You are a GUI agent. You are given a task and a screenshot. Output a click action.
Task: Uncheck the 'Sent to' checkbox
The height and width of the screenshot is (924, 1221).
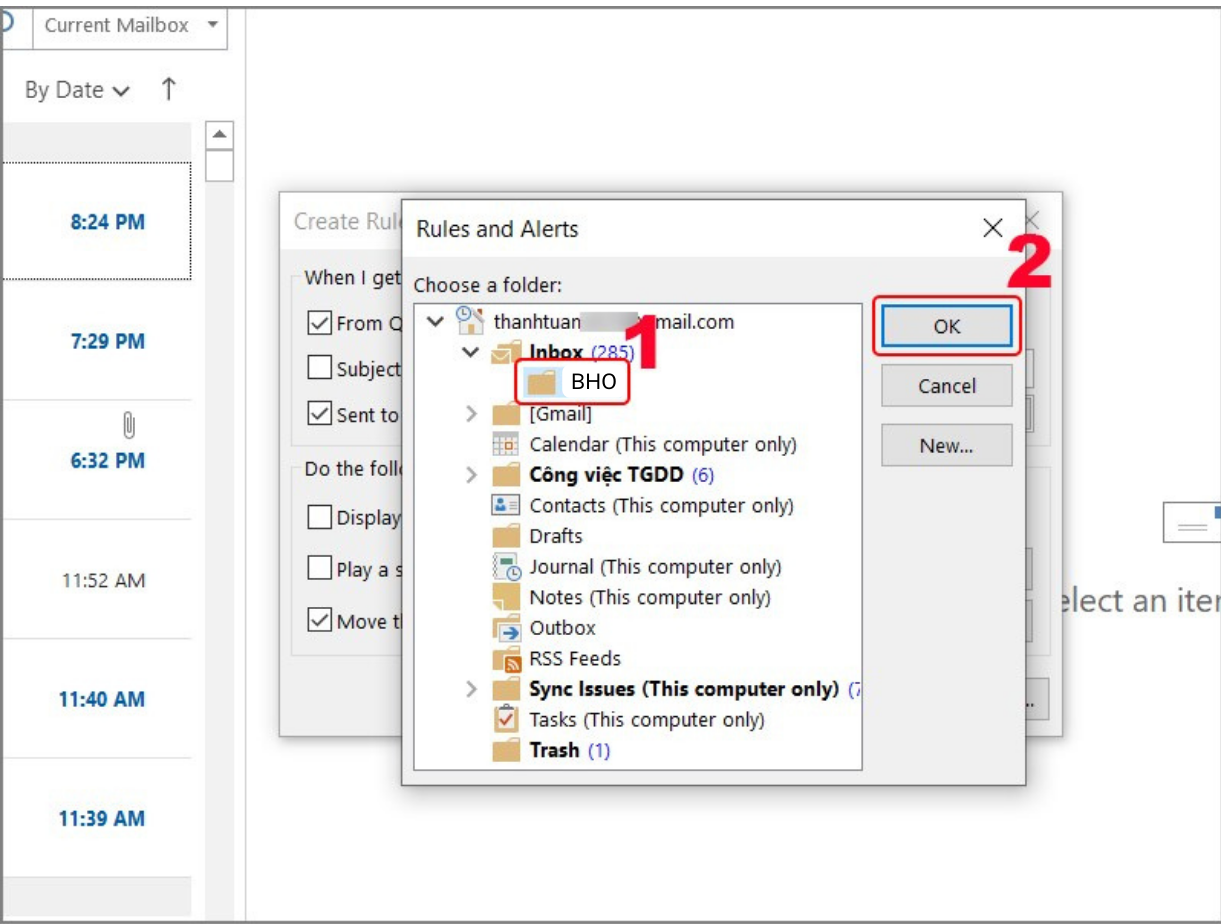[x=319, y=414]
